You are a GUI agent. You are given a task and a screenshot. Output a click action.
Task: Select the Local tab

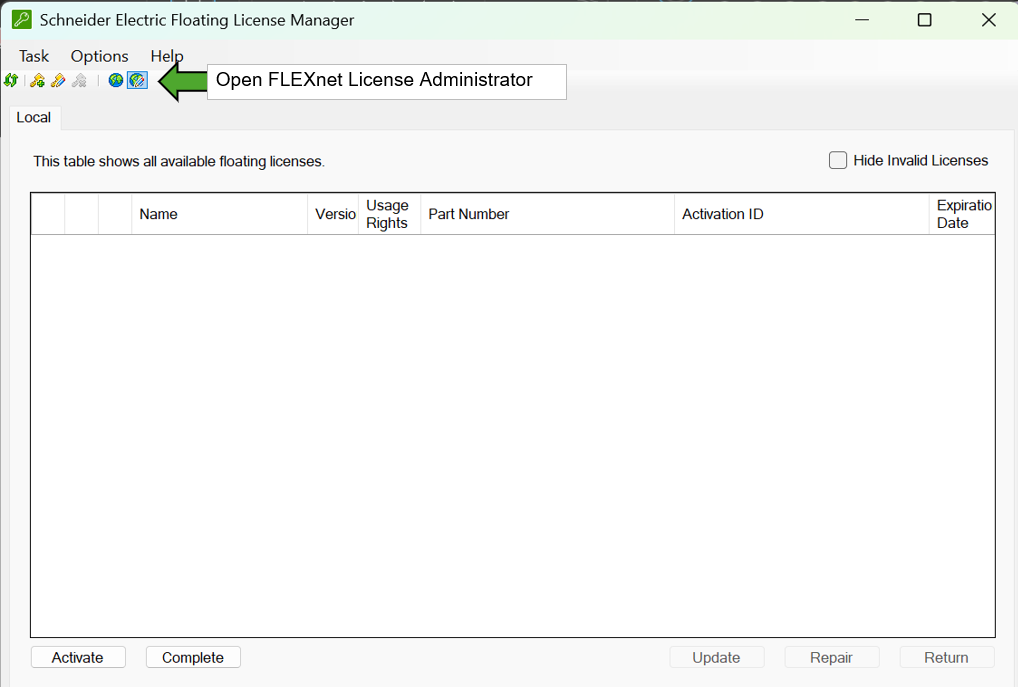(x=34, y=118)
